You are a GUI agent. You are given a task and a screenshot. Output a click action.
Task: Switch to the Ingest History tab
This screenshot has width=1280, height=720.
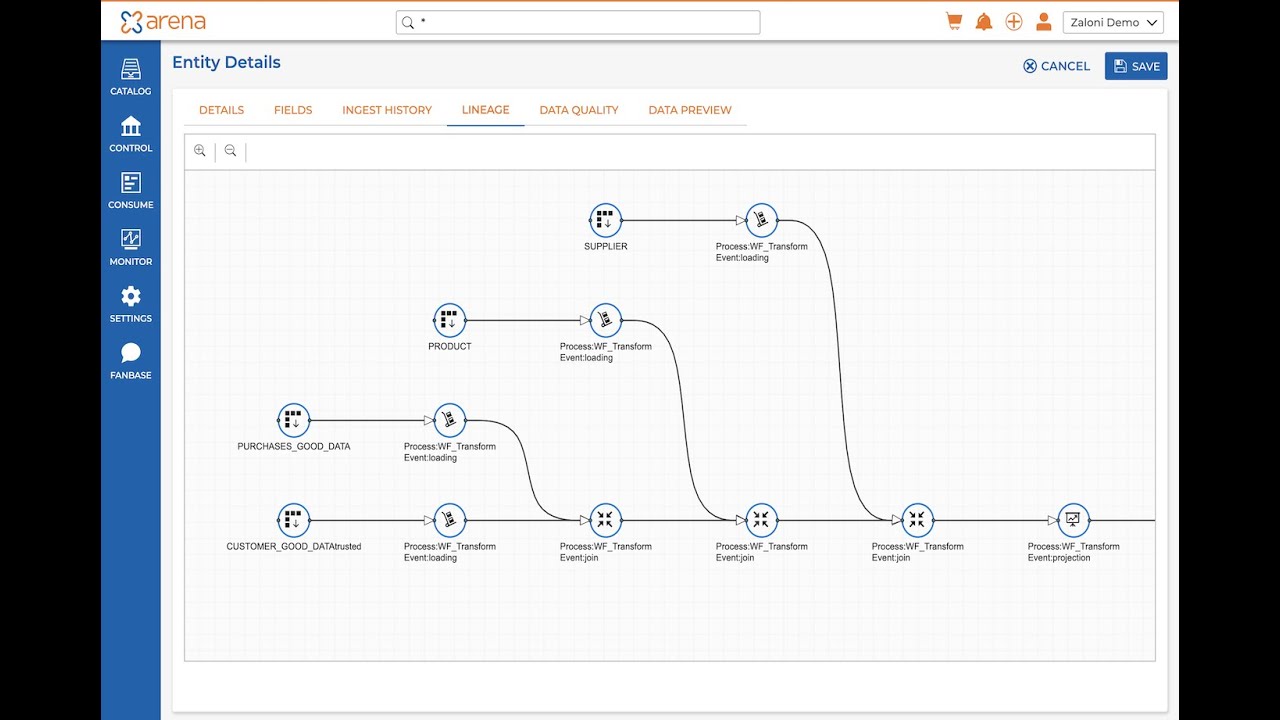[387, 110]
